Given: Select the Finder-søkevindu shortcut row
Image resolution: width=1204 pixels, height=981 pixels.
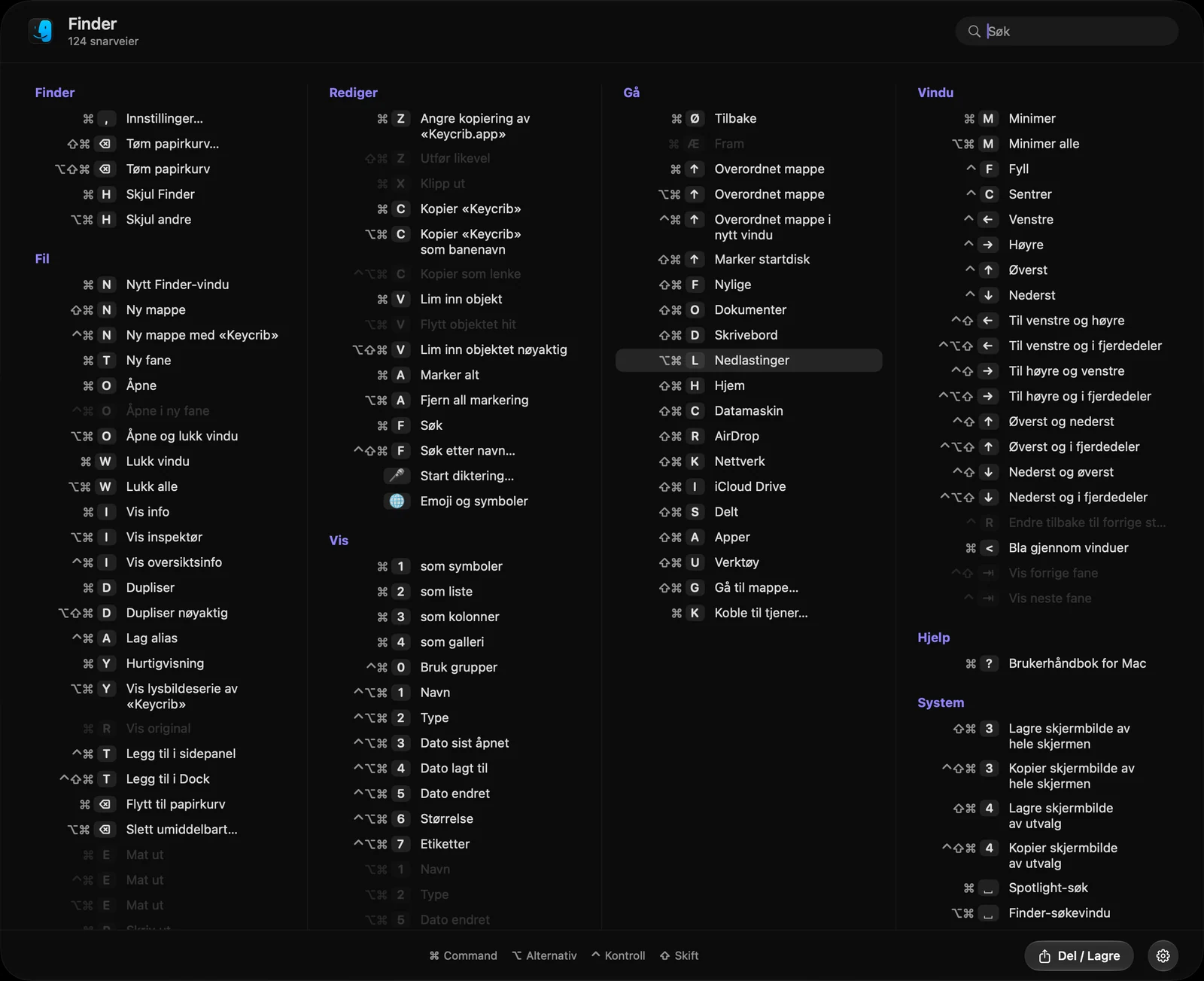Looking at the screenshot, I should coord(1043,913).
